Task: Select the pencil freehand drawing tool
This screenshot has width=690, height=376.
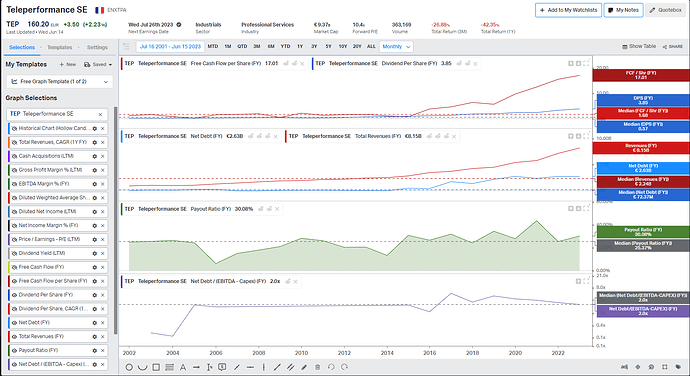Action: tap(304, 367)
